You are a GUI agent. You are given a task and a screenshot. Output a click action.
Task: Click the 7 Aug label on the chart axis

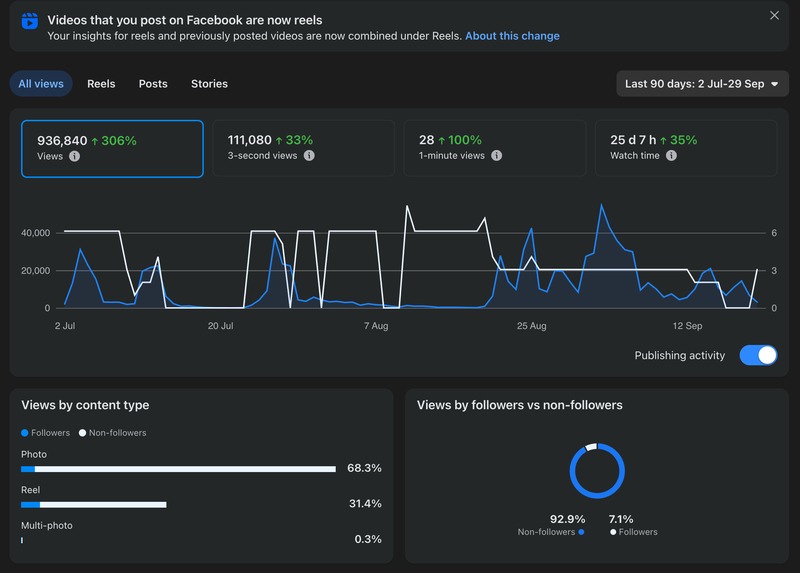click(x=376, y=326)
